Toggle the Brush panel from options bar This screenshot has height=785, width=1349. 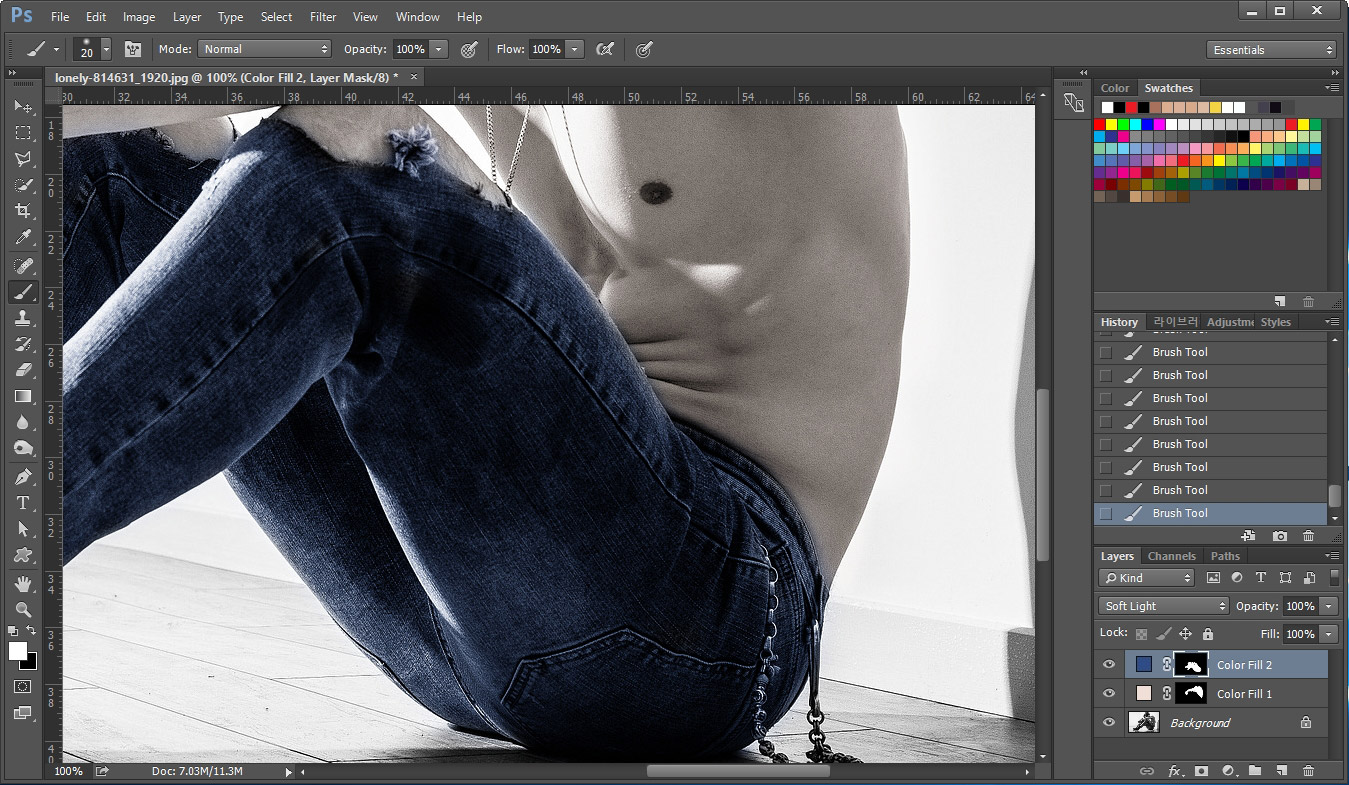tap(132, 49)
